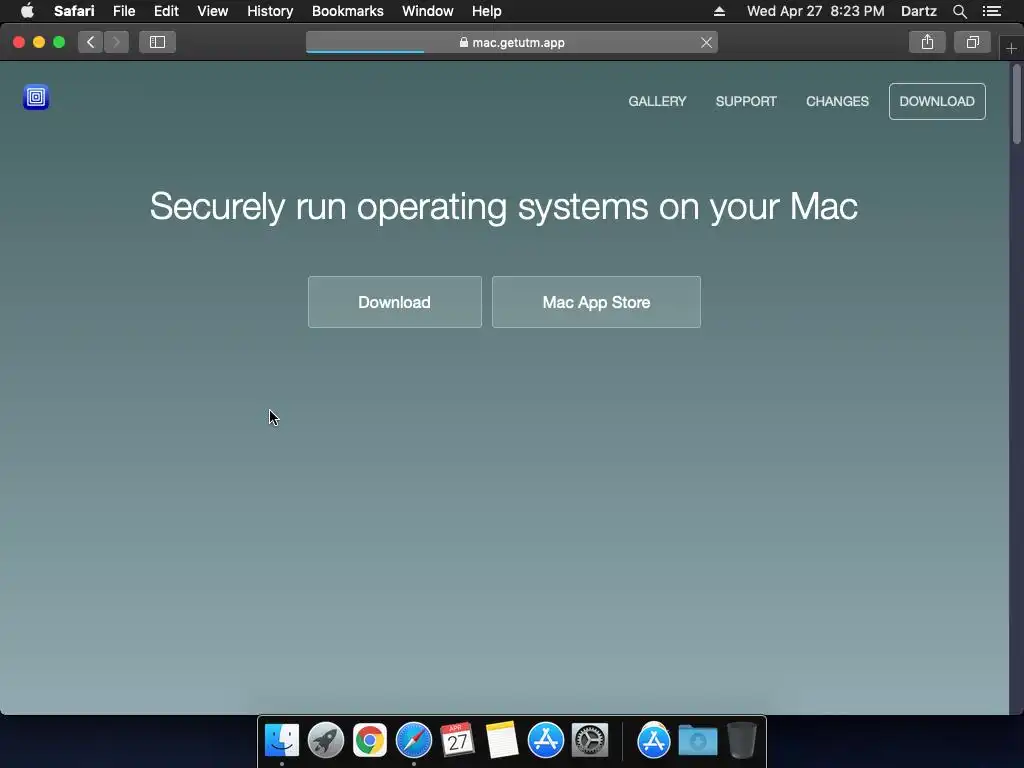Go forward with Safari's forward arrow
The image size is (1024, 768).
(116, 42)
